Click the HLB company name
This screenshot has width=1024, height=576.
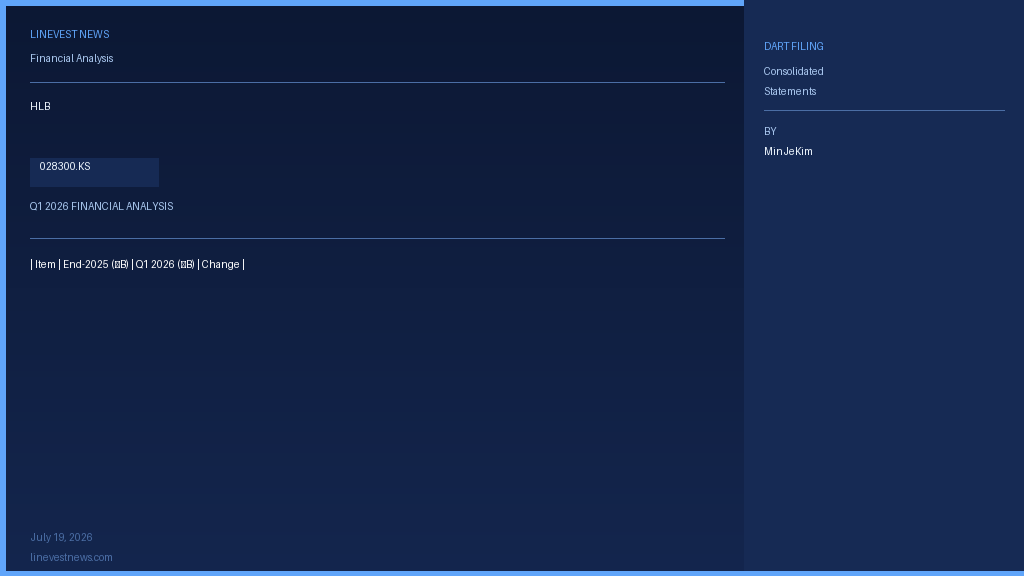pyautogui.click(x=40, y=106)
